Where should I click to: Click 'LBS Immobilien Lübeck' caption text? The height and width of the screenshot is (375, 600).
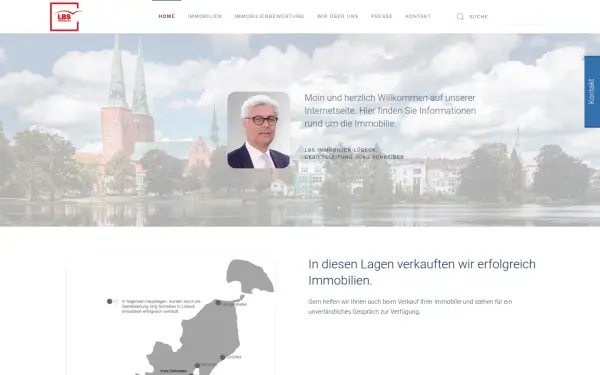coord(340,150)
